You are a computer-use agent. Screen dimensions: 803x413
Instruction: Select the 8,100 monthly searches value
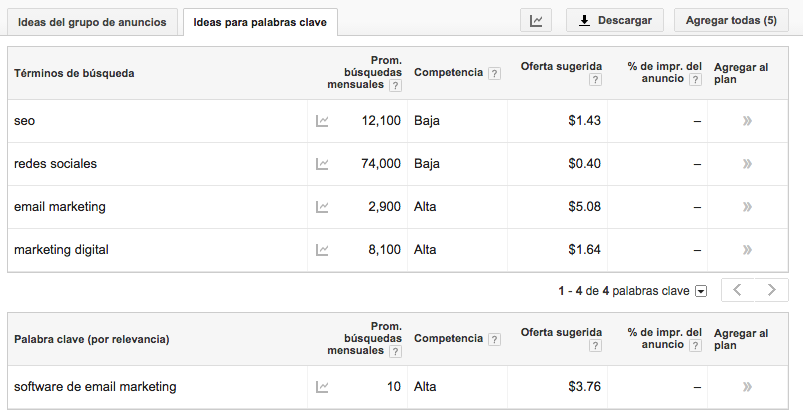point(385,250)
